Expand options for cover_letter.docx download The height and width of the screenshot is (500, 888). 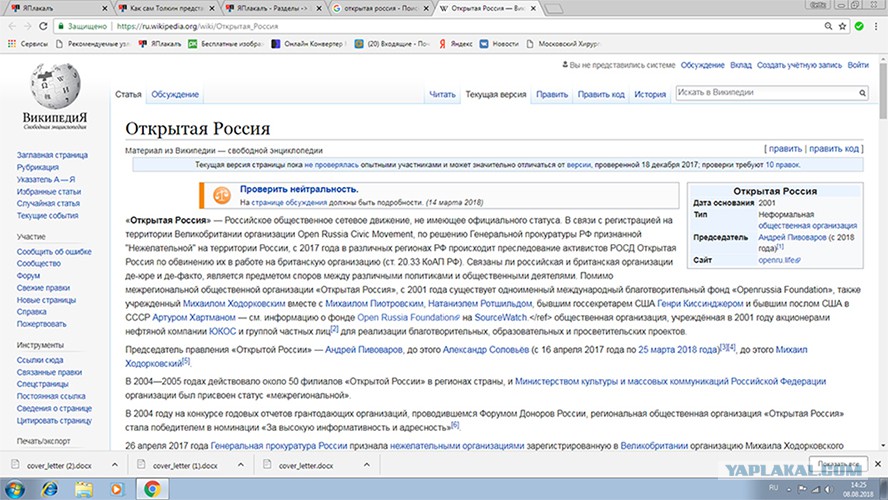tap(366, 465)
